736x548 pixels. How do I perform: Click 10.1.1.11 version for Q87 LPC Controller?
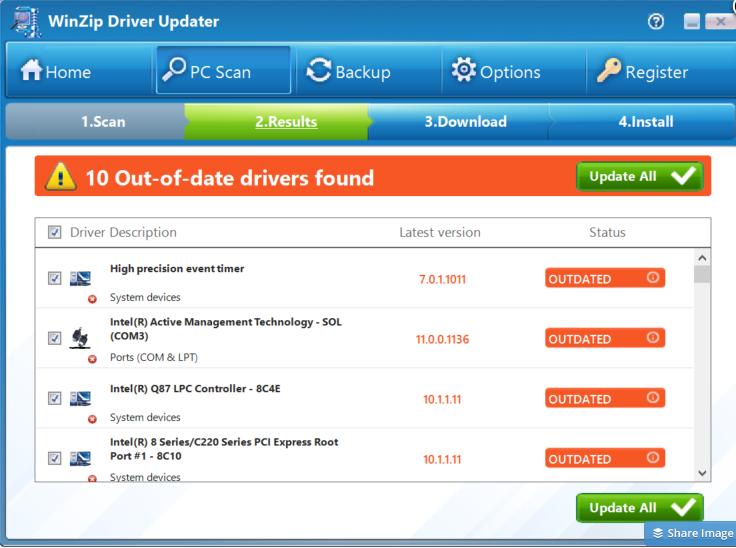442,400
